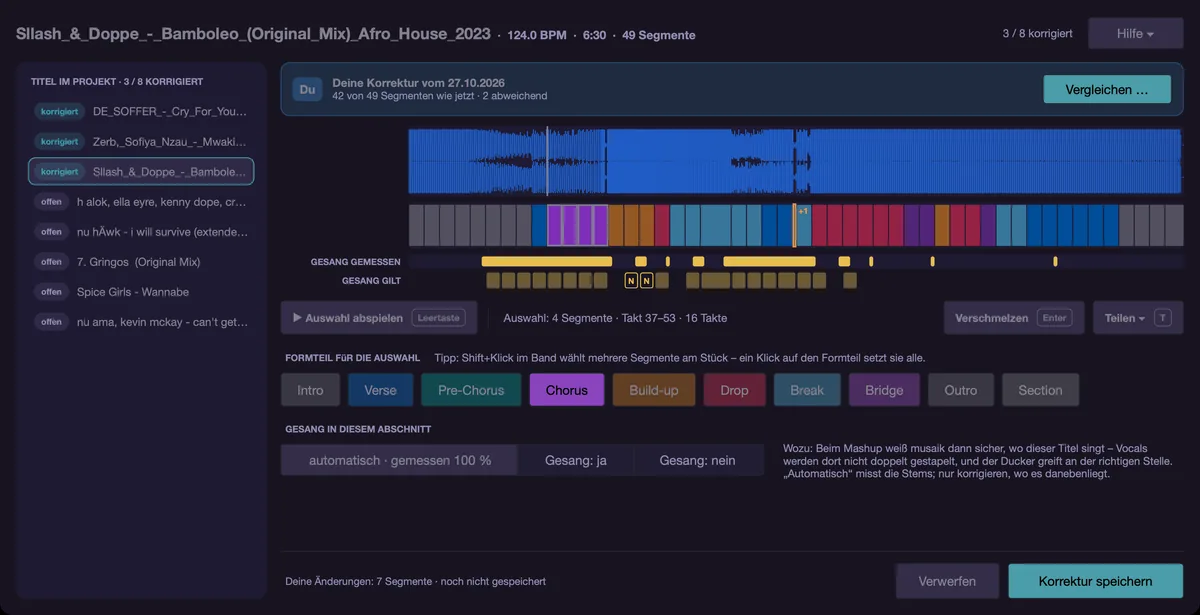Open "h alok, ella eyre, kenny dope" track
The image size is (1200, 615).
[141, 202]
